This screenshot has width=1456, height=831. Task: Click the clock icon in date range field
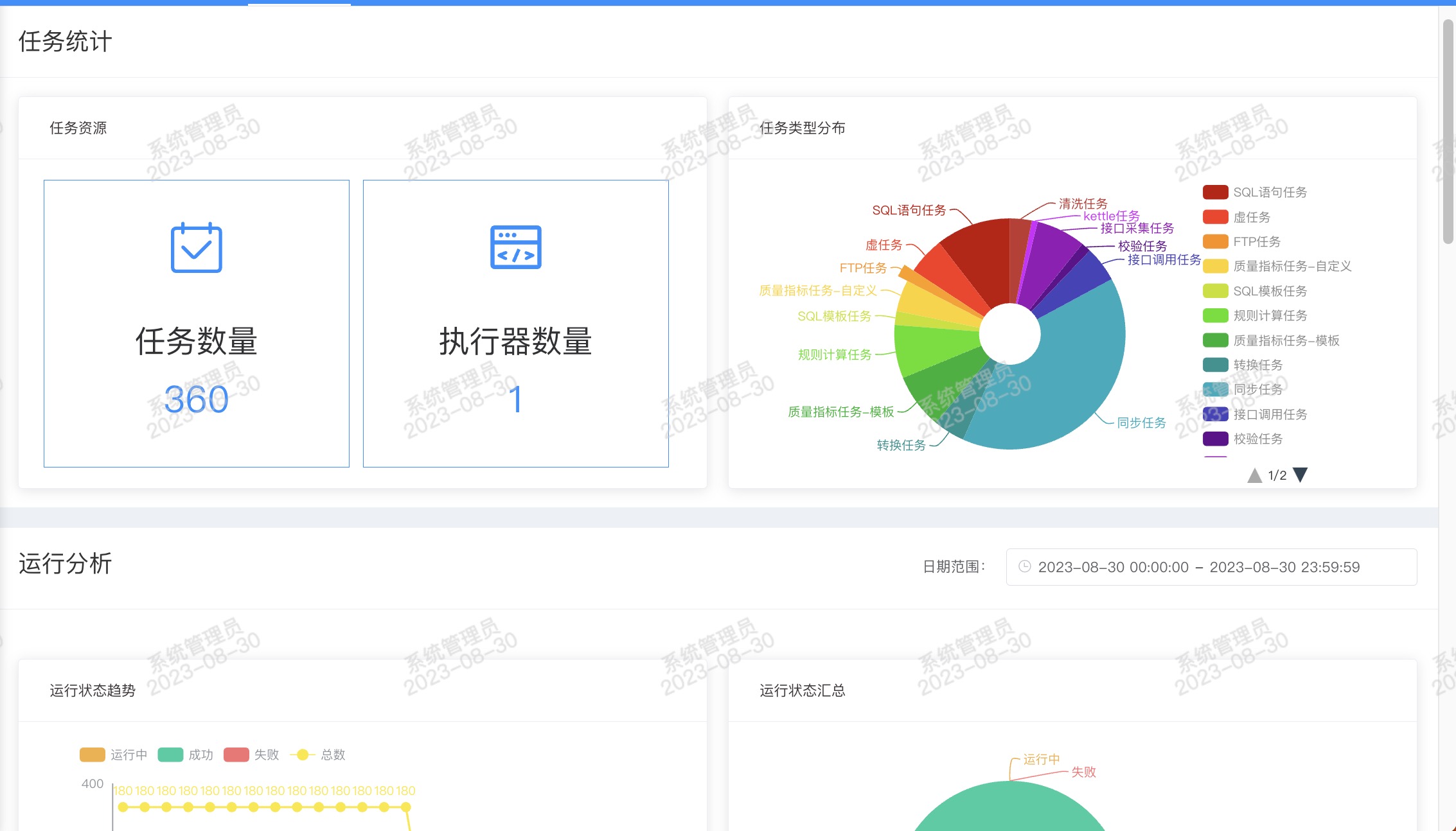[x=1025, y=566]
